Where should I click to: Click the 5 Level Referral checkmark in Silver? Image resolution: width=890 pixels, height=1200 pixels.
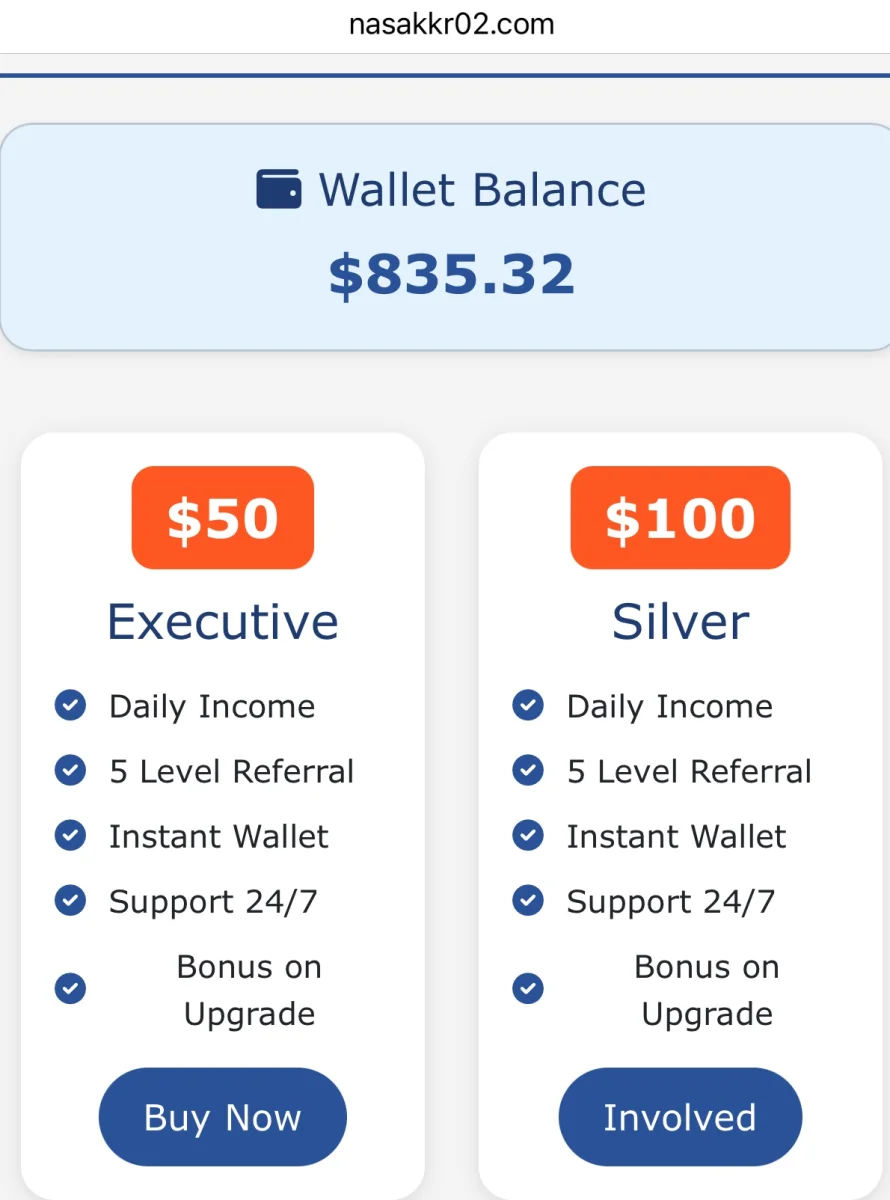pos(528,770)
